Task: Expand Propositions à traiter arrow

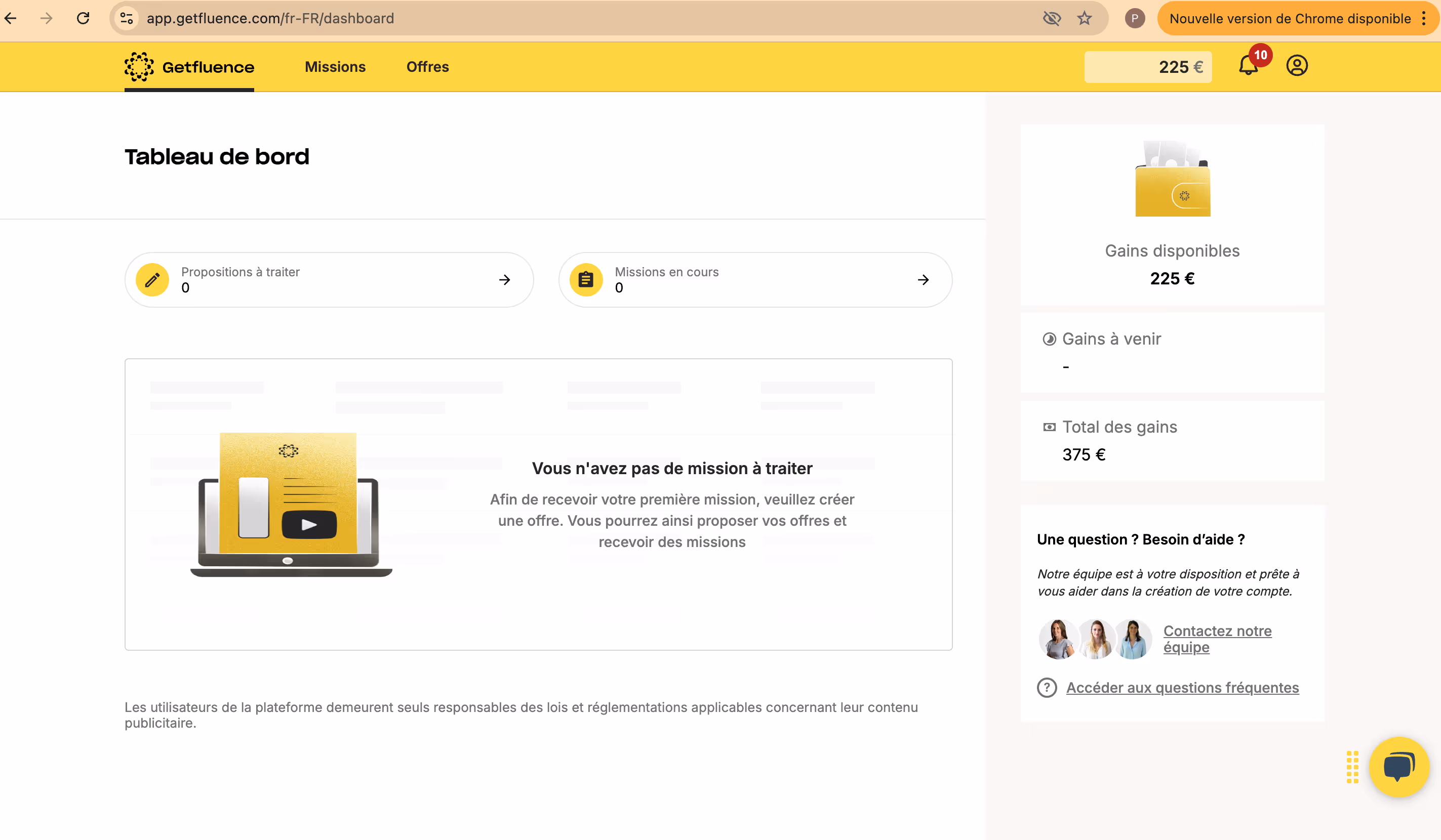Action: tap(504, 280)
